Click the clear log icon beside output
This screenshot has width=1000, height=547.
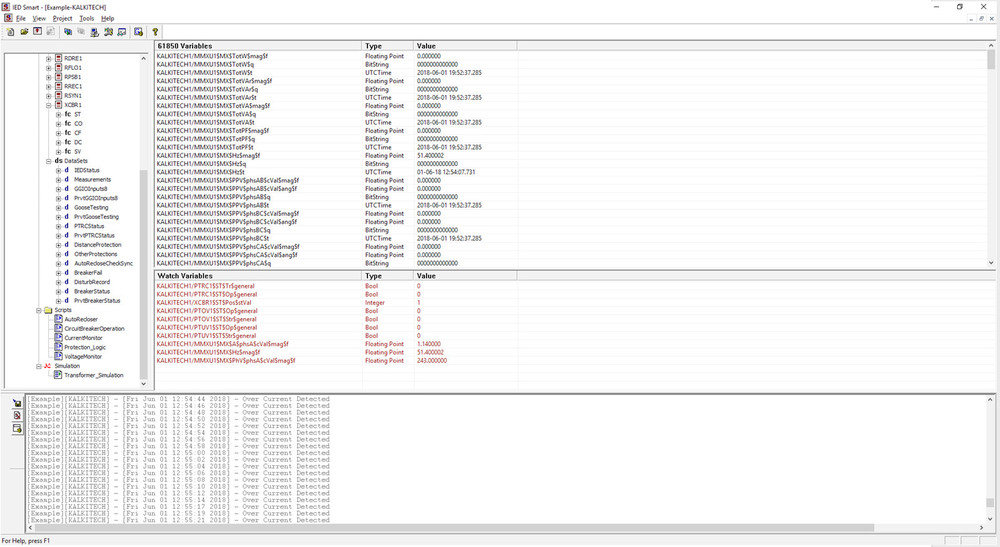[17, 415]
